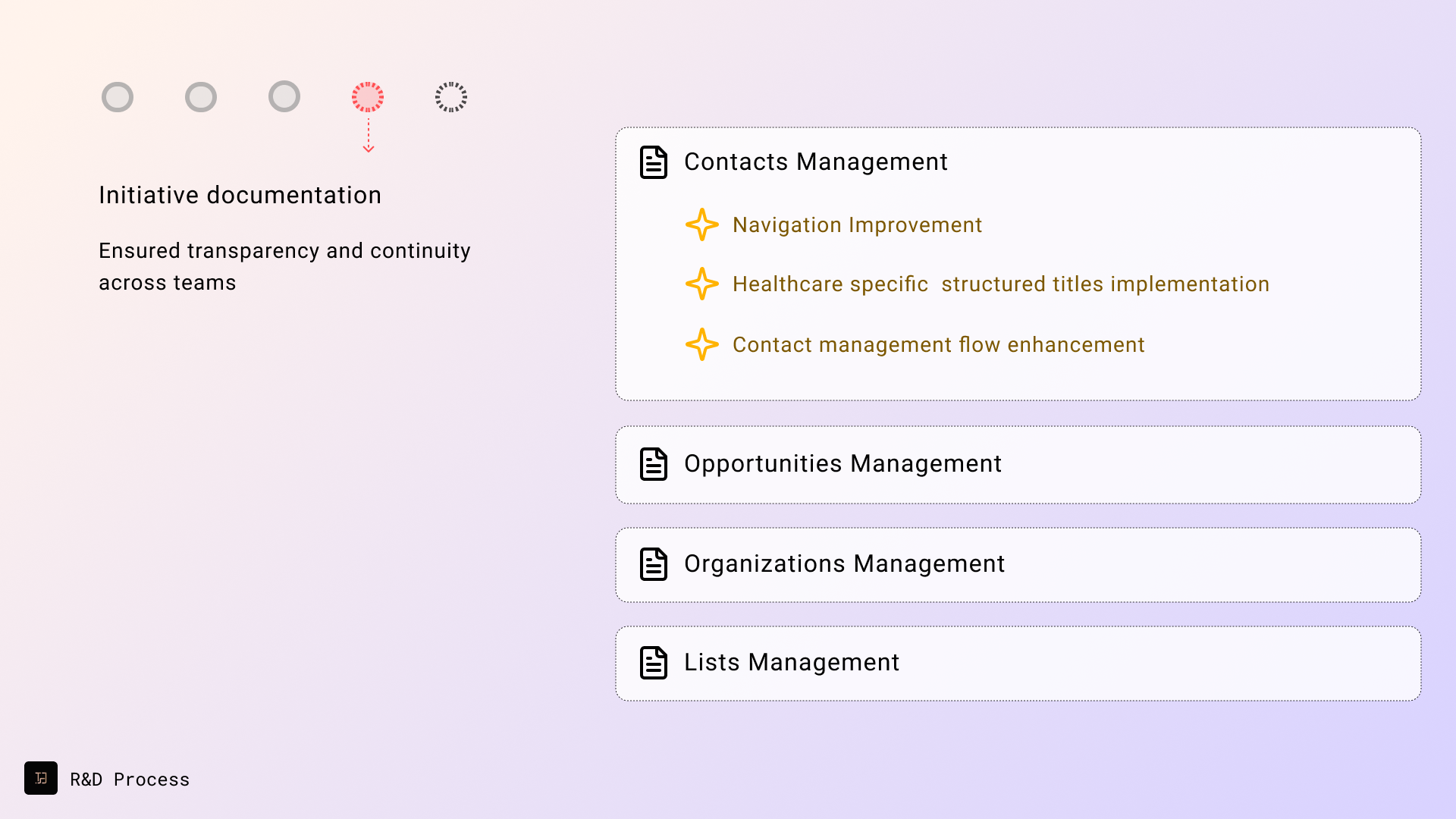Click the star icon beside Contact management flow
The image size is (1456, 819).
(701, 345)
